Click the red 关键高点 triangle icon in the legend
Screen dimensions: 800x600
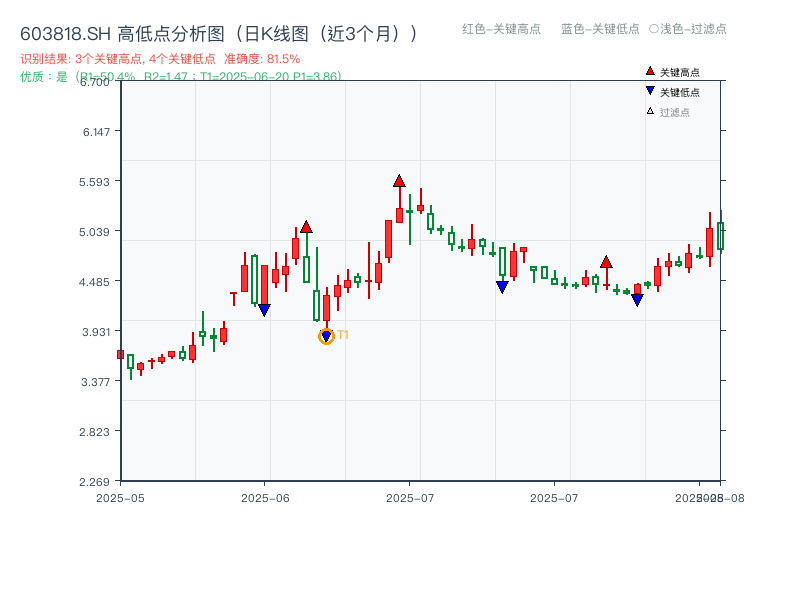pyautogui.click(x=650, y=71)
